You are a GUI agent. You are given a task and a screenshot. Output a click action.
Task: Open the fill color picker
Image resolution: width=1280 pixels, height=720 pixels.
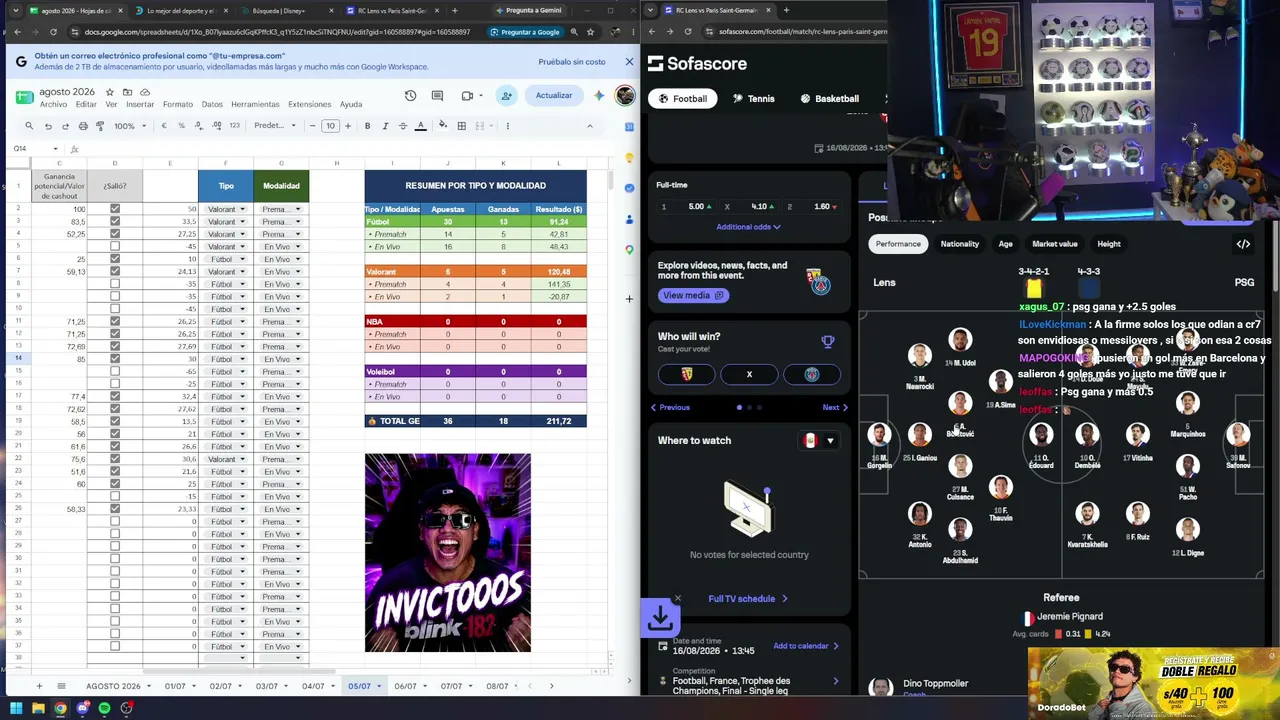click(443, 126)
